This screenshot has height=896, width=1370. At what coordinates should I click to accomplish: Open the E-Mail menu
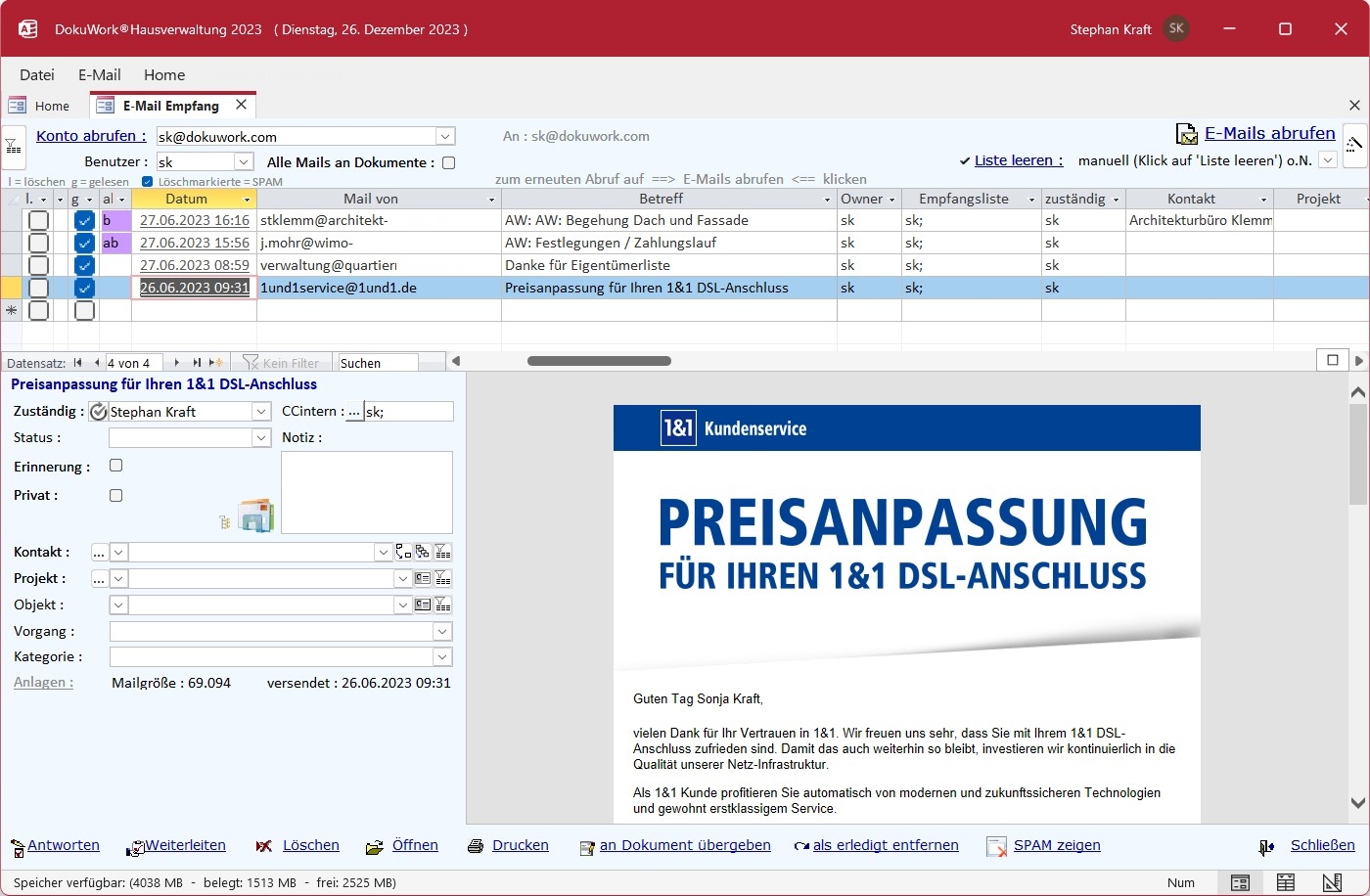click(x=100, y=74)
